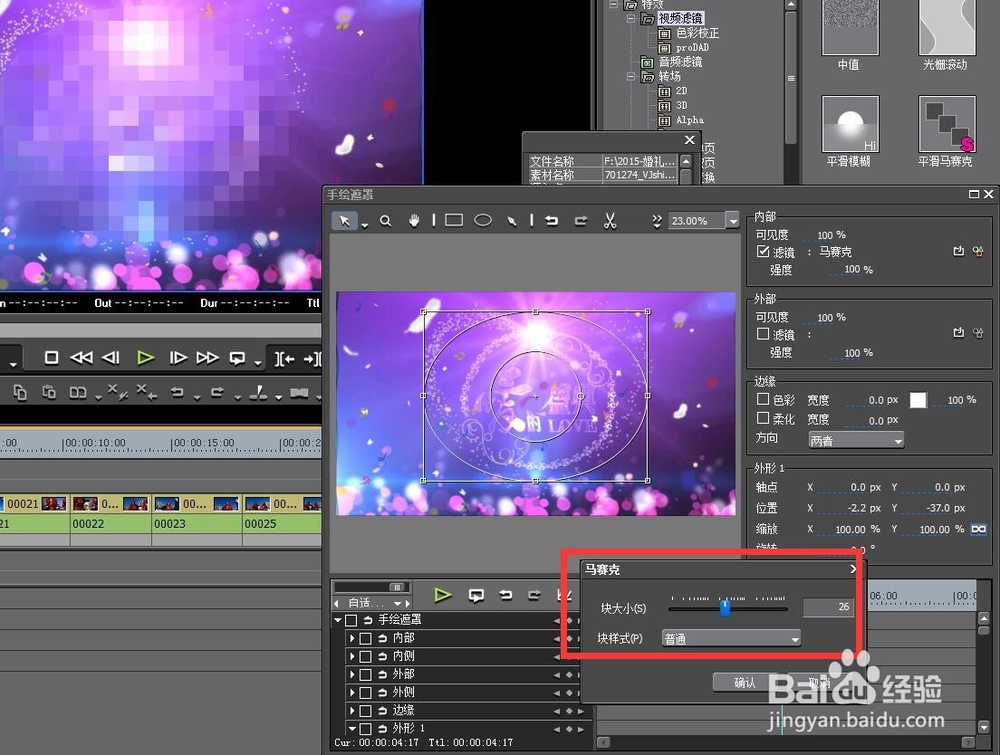This screenshot has height=755, width=1000.
Task: Enable the outer 滤镜 checkbox
Action: (763, 334)
